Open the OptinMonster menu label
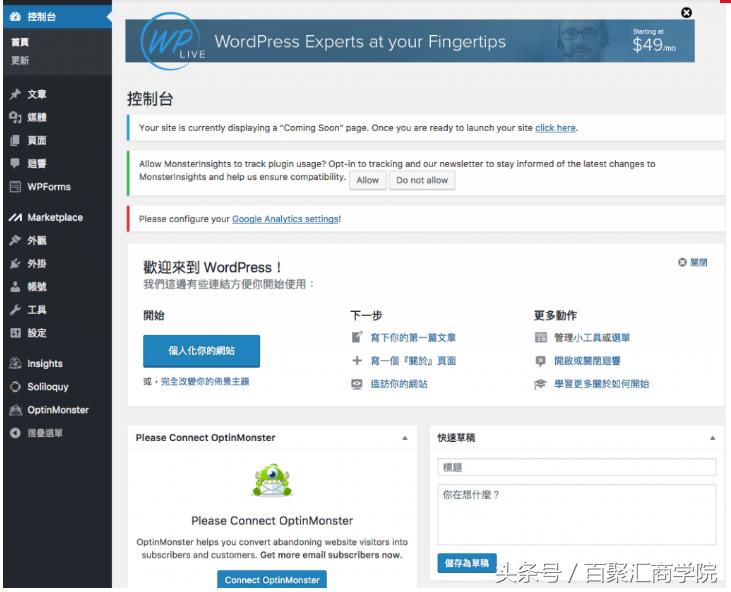731x592 pixels. click(58, 410)
